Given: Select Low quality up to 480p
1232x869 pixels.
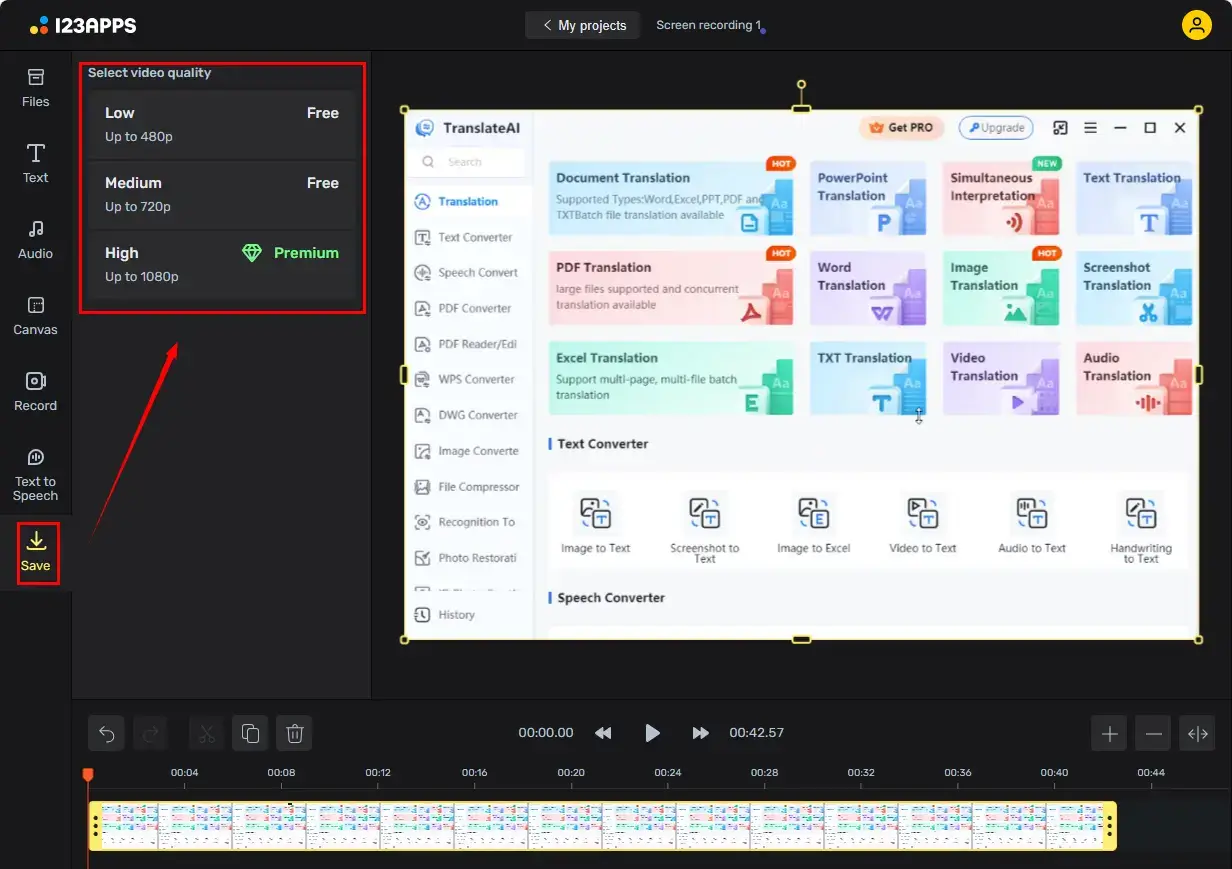Looking at the screenshot, I should (x=222, y=124).
